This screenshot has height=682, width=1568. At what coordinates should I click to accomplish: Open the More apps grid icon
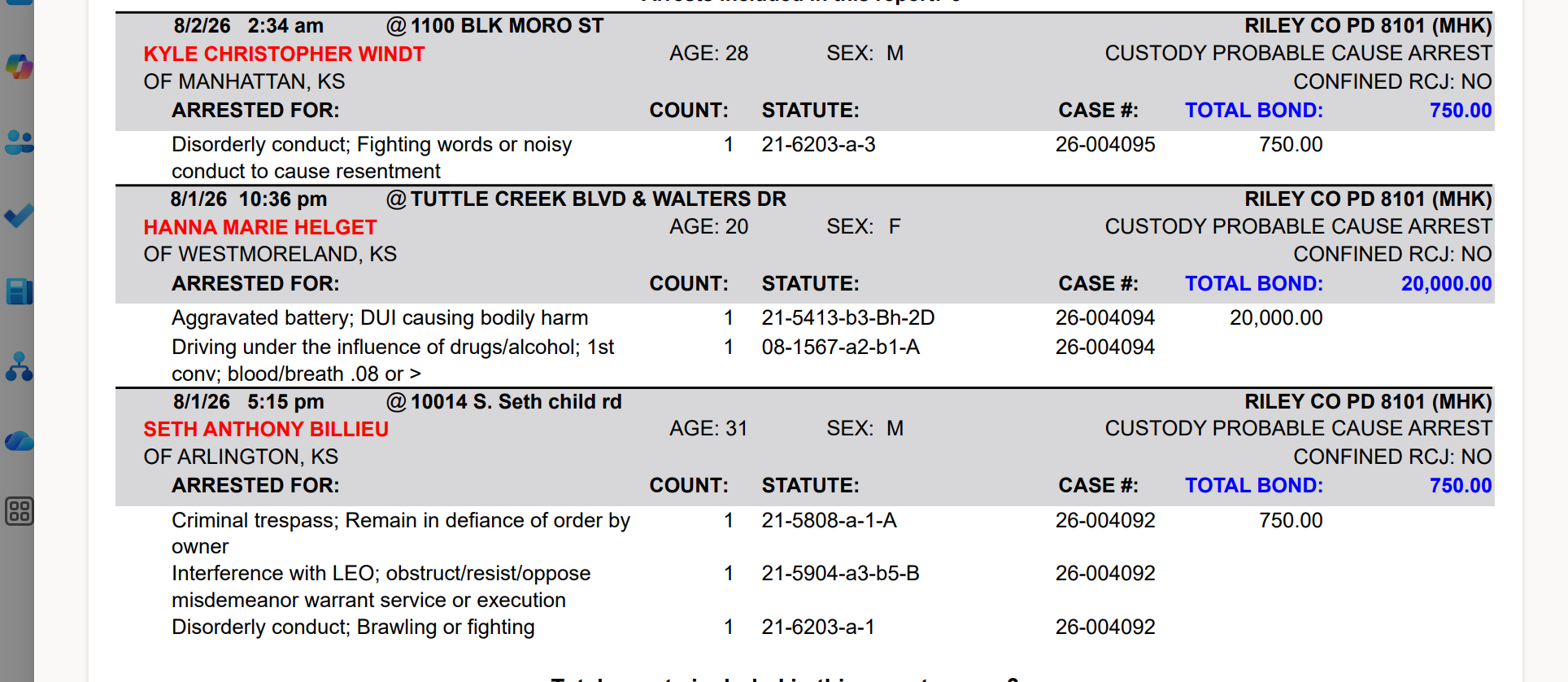pyautogui.click(x=19, y=511)
